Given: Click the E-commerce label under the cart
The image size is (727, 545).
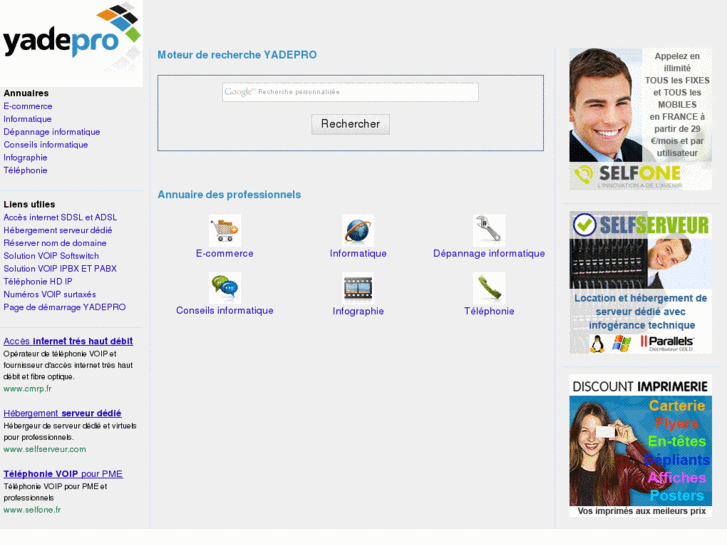Looking at the screenshot, I should (224, 254).
